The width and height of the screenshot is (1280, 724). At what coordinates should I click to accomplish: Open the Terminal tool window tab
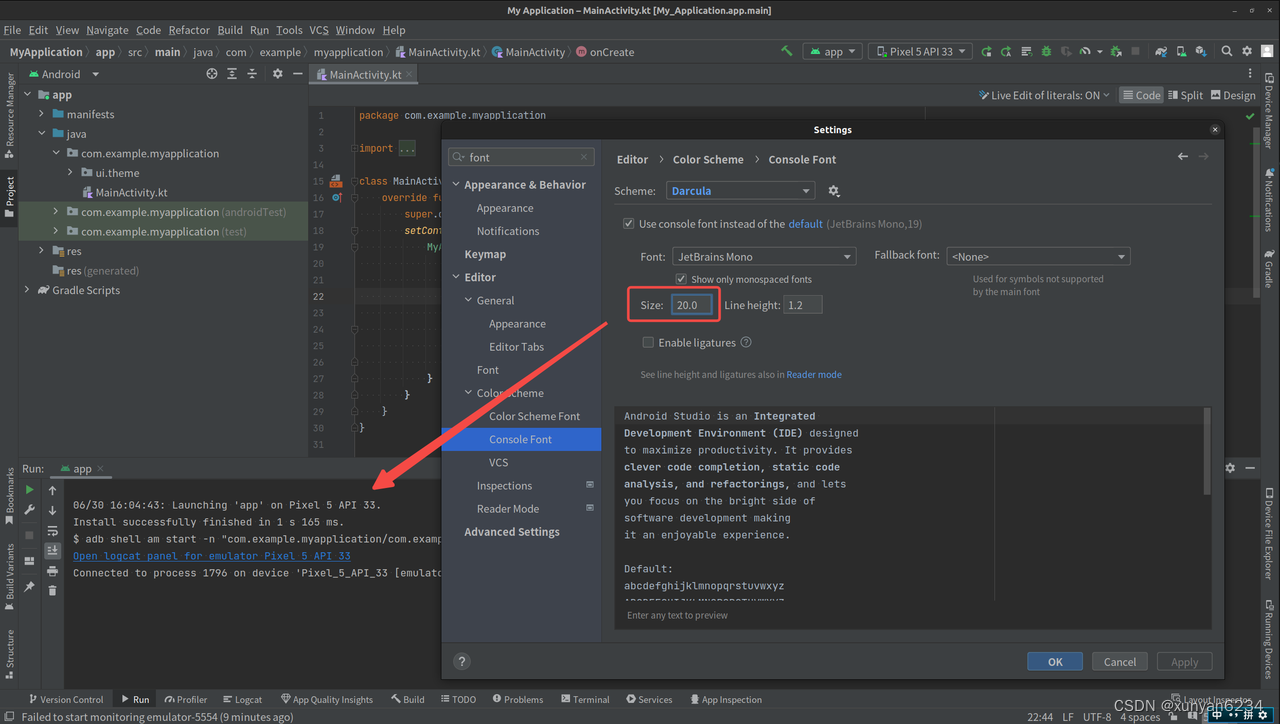click(x=585, y=699)
